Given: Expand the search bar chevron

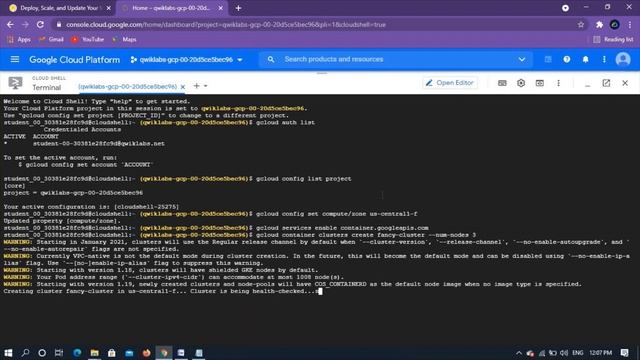Looking at the screenshot, I should (522, 60).
